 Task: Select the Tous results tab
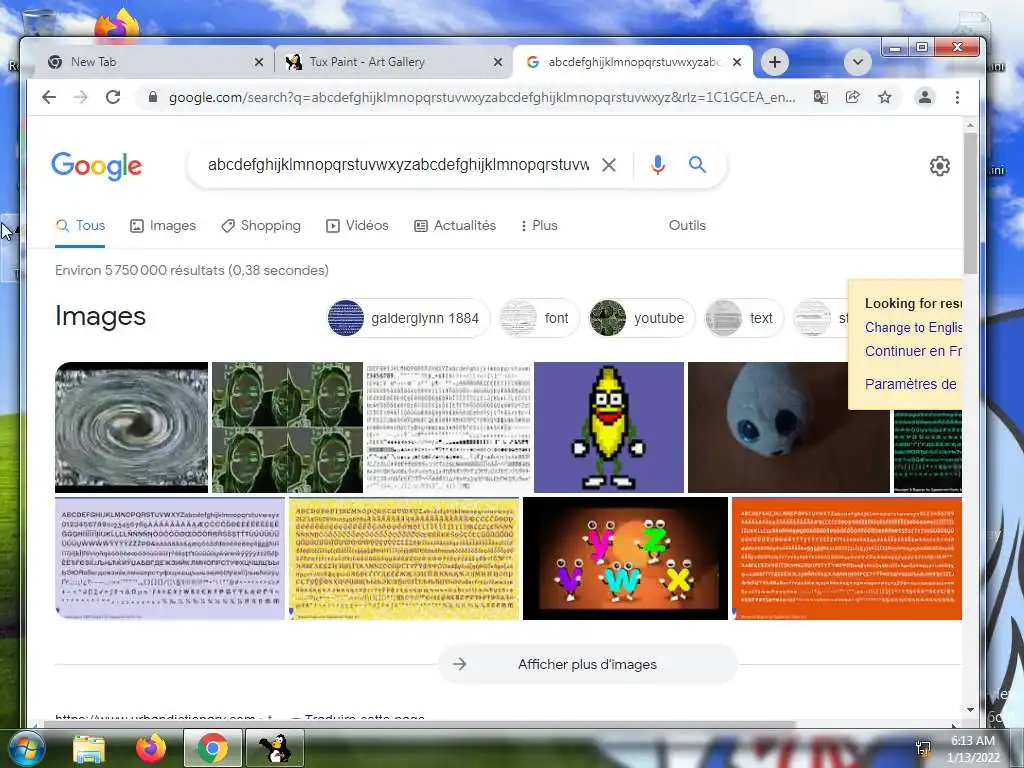80,225
